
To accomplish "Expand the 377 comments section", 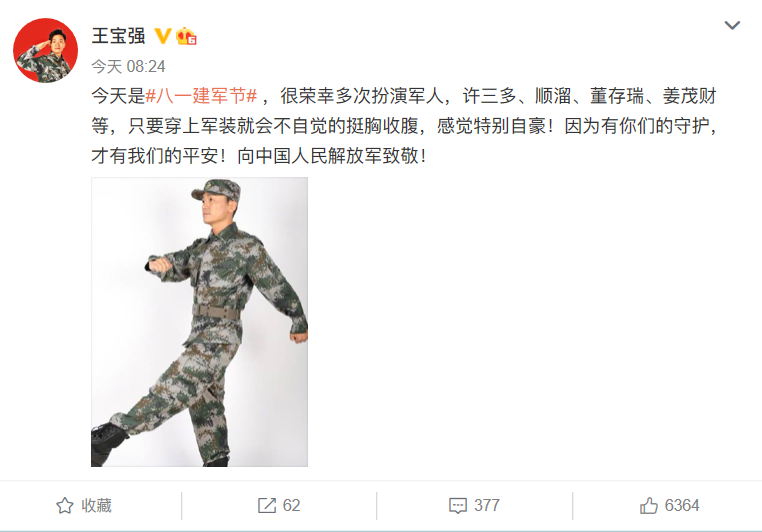I will click(x=474, y=506).
